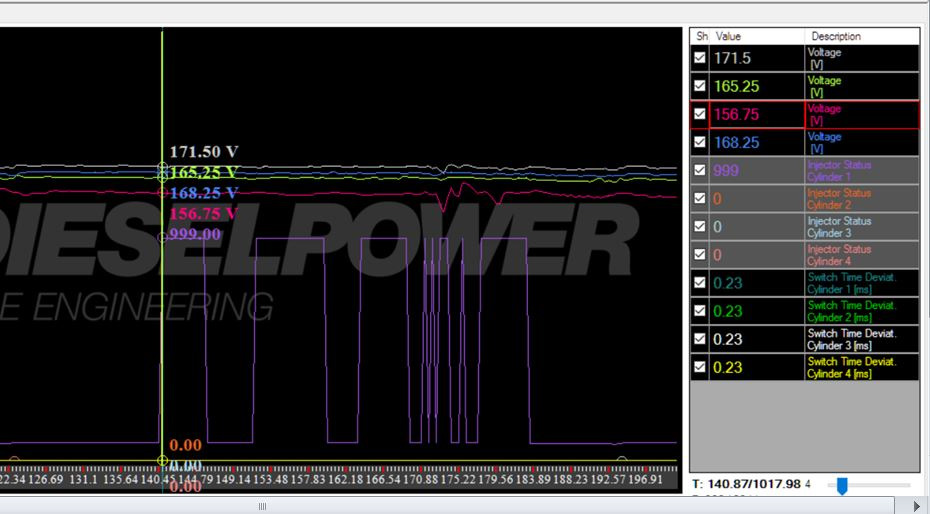This screenshot has height=514, width=930.
Task: Toggle the 156.75 Voltage channel checkbox
Action: (x=700, y=114)
